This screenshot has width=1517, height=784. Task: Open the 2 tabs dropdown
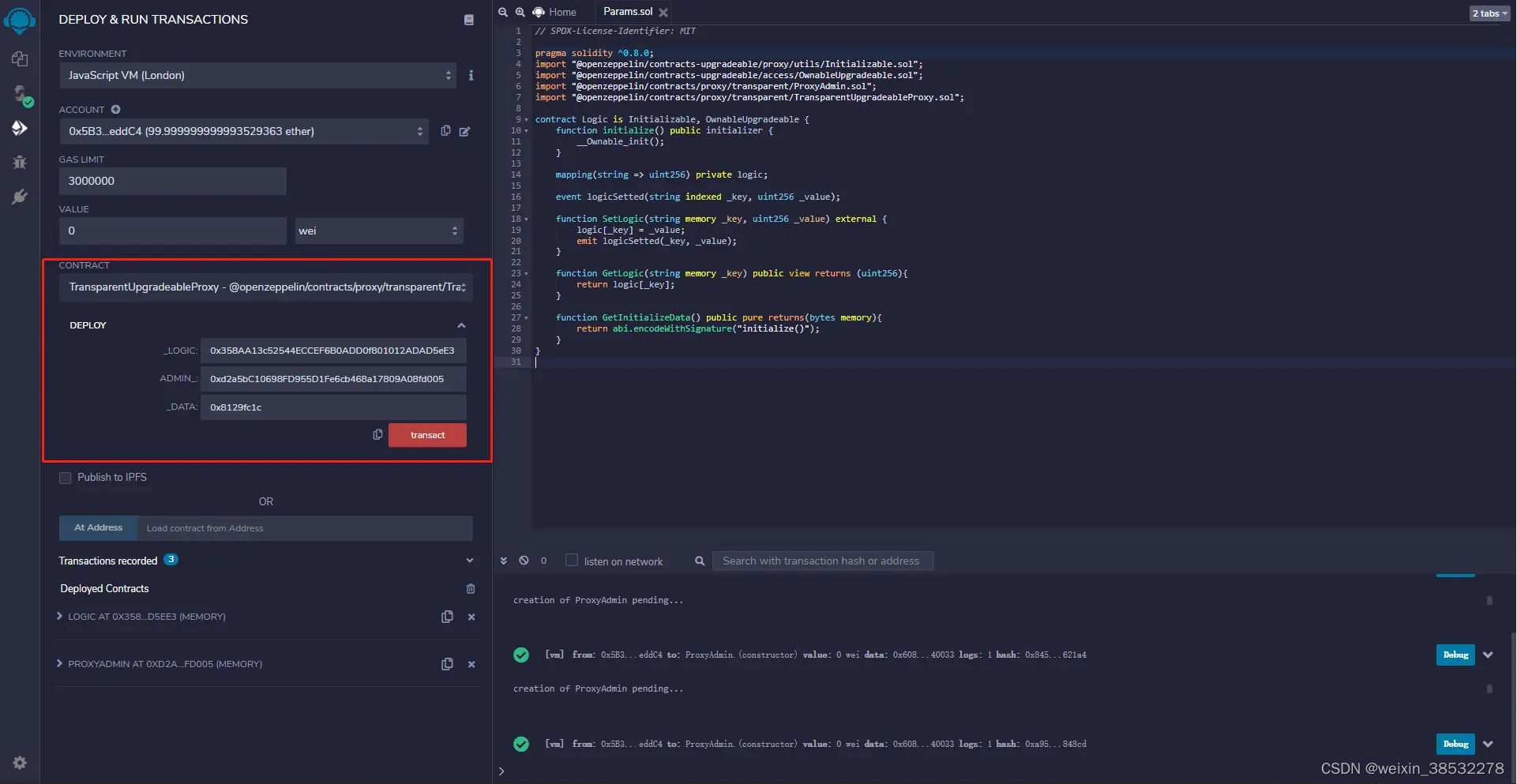1489,13
